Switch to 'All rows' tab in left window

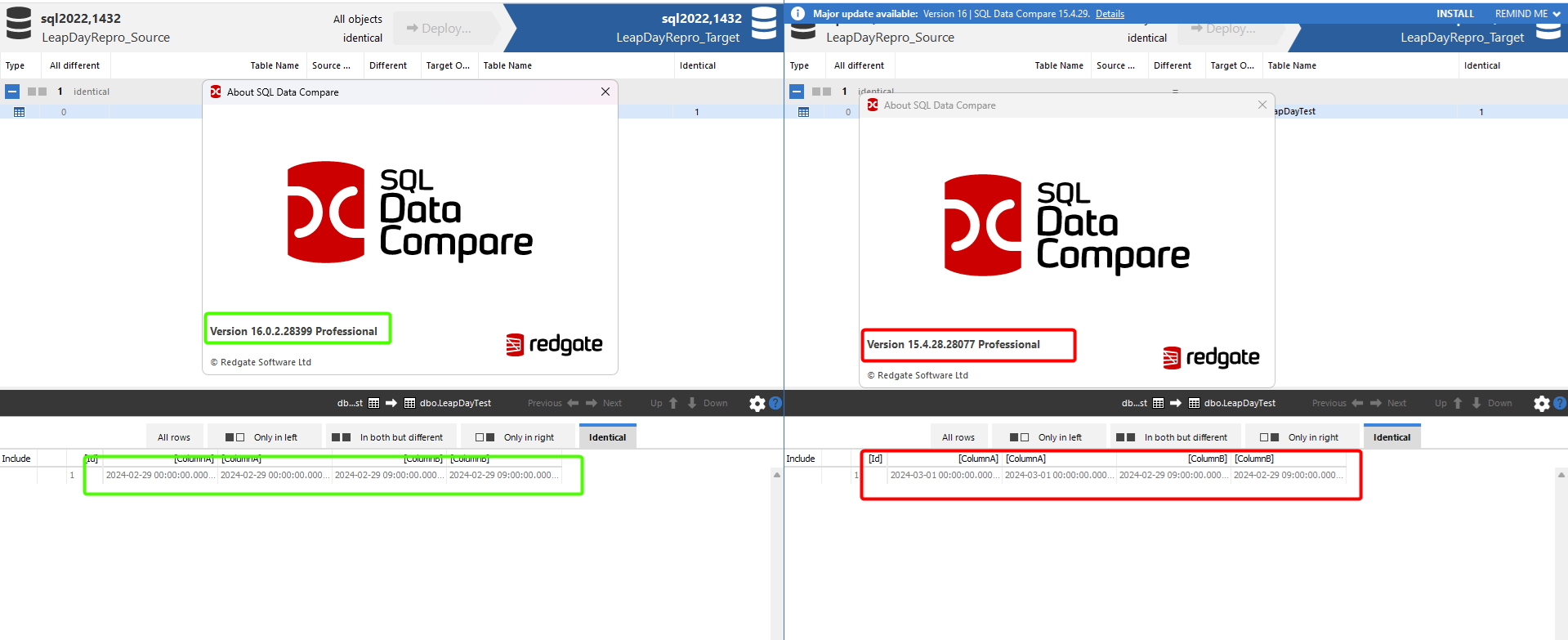tap(173, 437)
